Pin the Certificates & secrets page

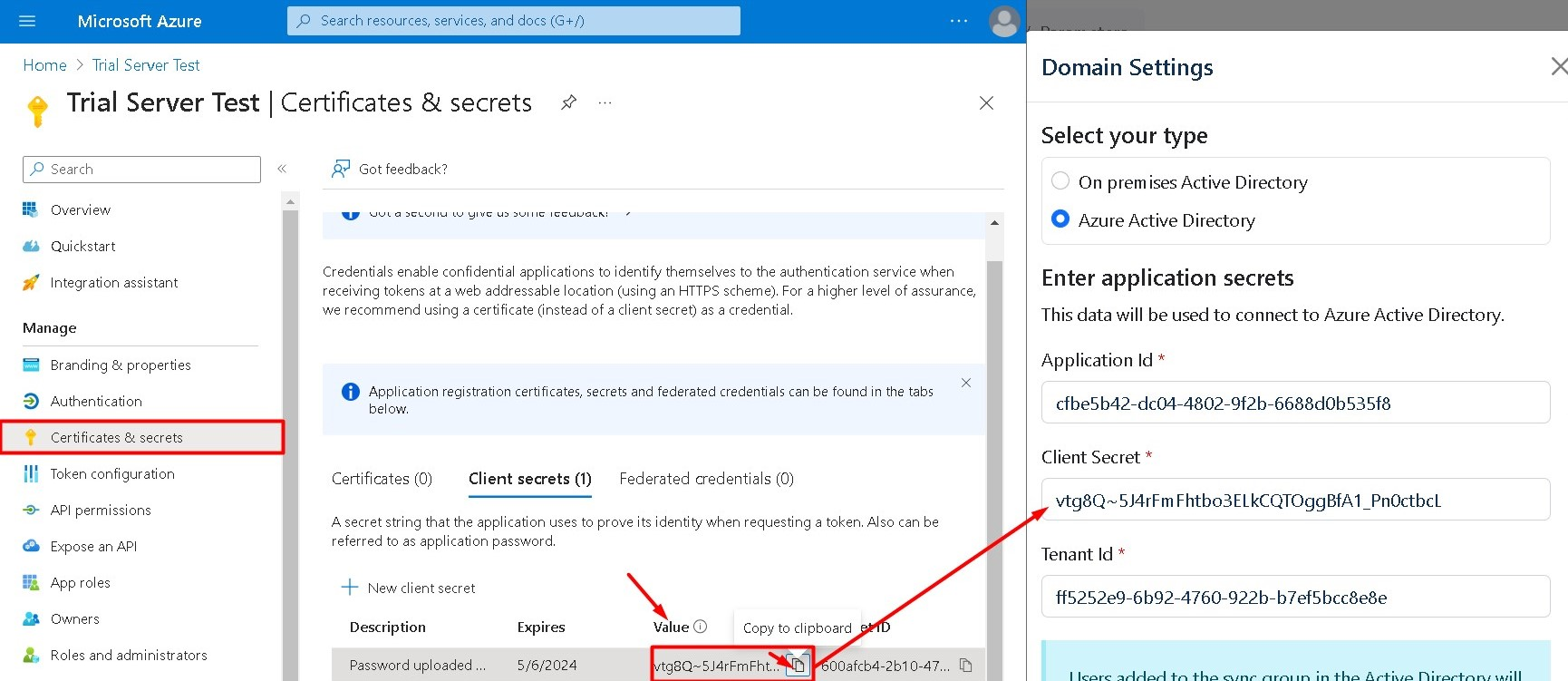coord(568,102)
